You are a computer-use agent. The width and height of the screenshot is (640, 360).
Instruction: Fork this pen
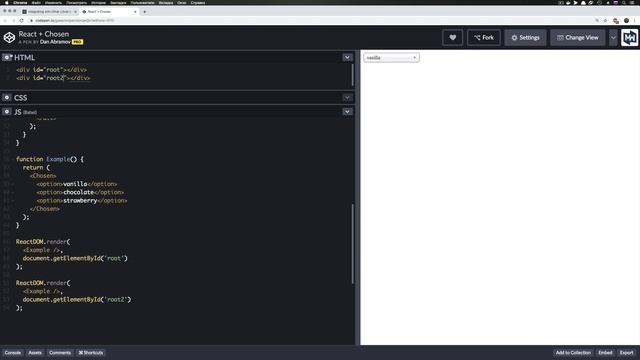[484, 38]
